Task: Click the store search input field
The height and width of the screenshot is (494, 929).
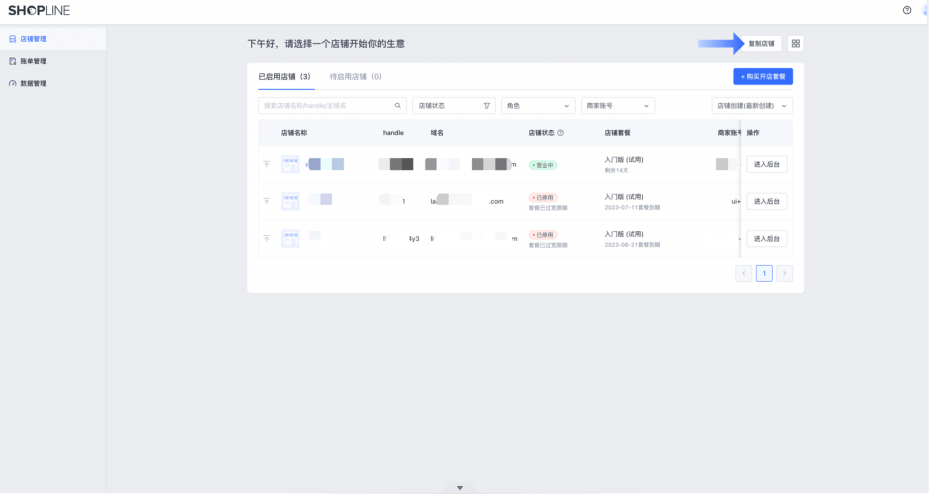Action: (325, 105)
